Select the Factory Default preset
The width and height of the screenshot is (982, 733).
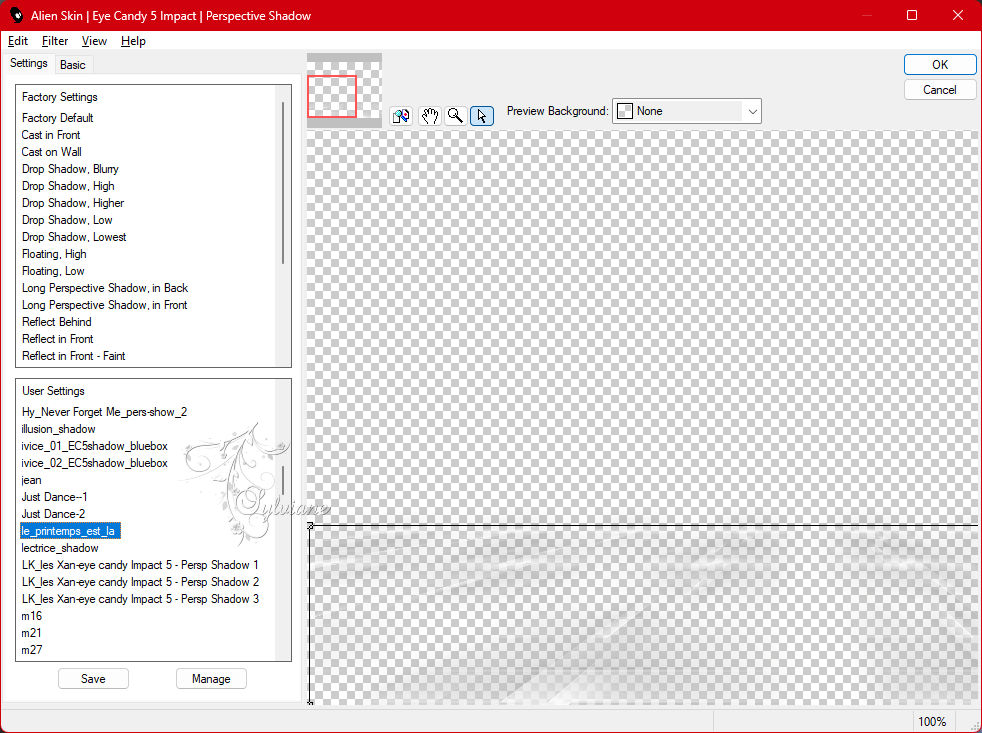click(58, 118)
